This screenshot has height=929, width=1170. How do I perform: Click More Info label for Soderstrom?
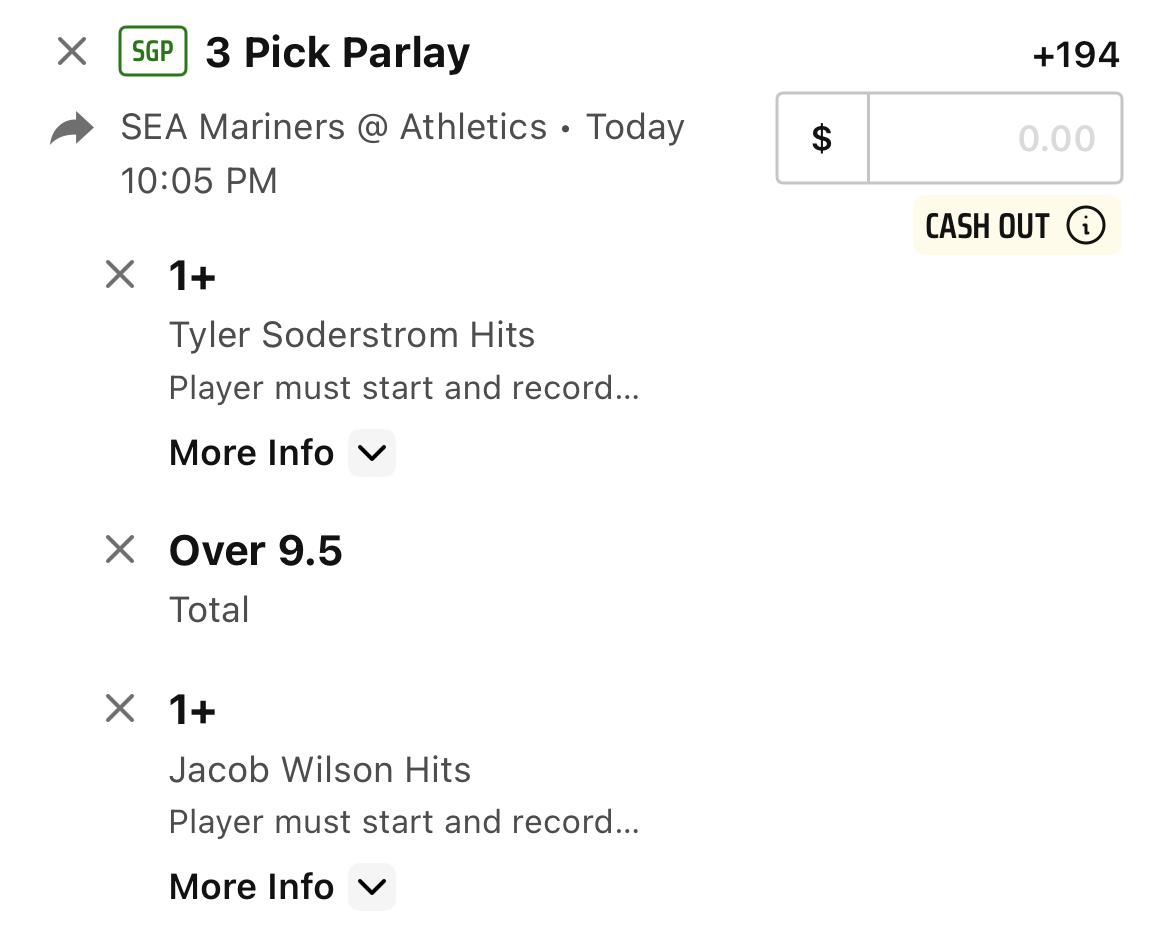pos(251,452)
